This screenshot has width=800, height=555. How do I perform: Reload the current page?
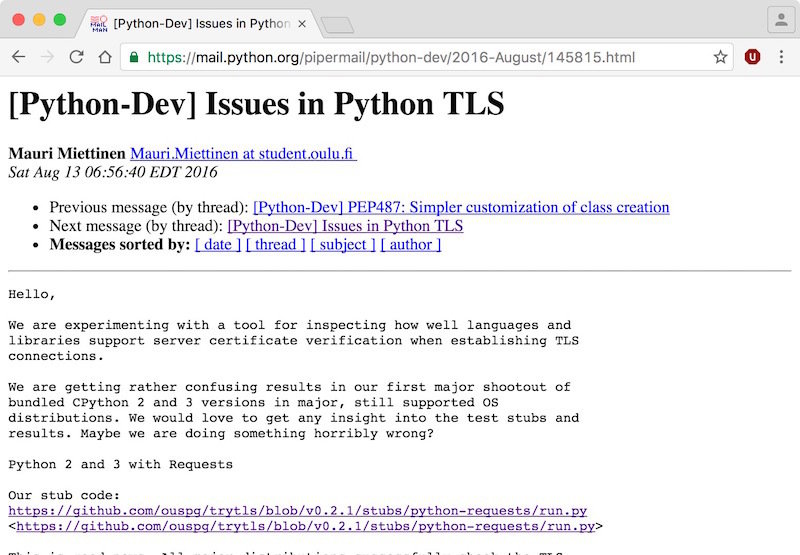pos(77,57)
